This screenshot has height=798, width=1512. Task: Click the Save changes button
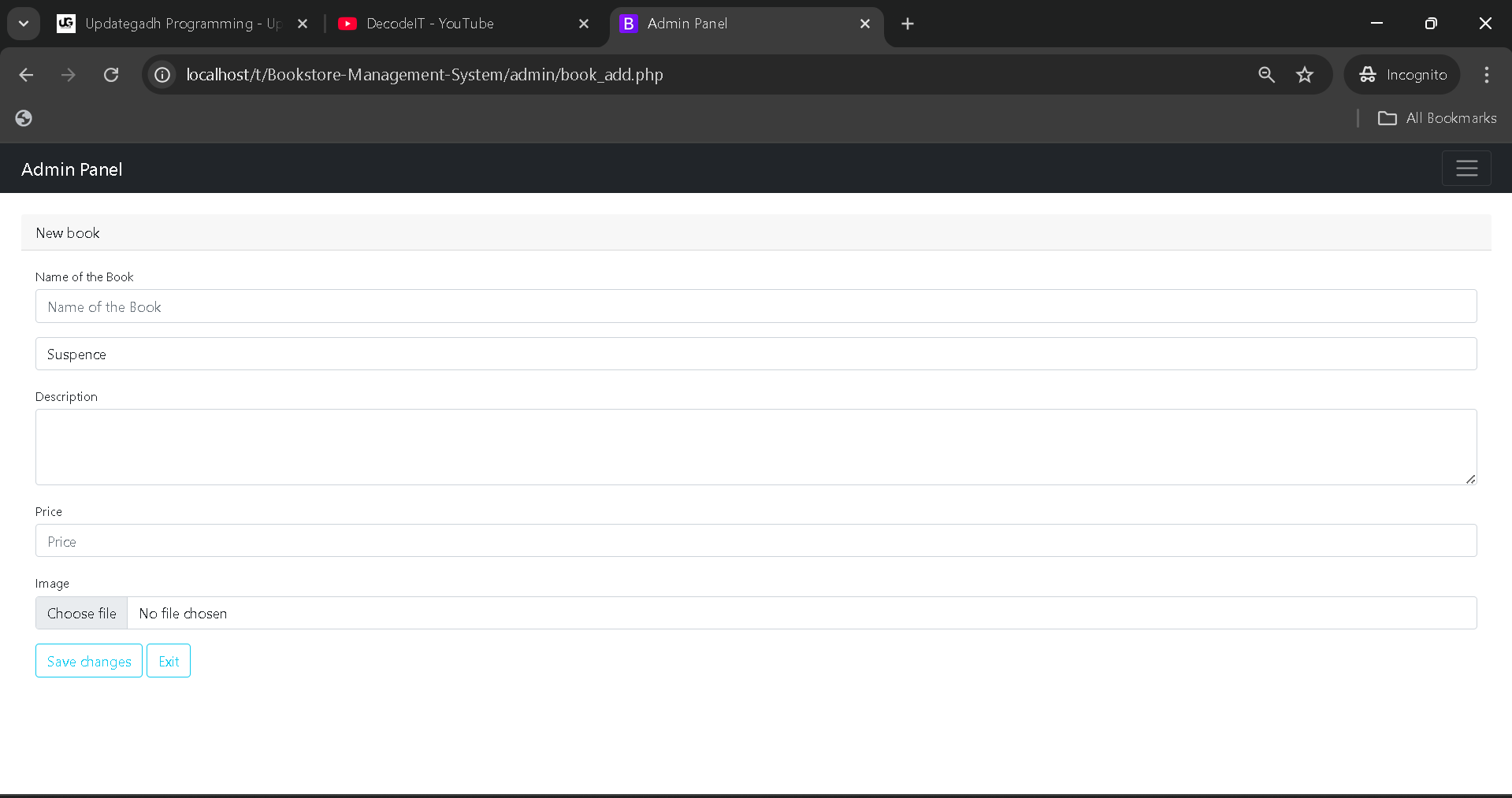pyautogui.click(x=89, y=661)
